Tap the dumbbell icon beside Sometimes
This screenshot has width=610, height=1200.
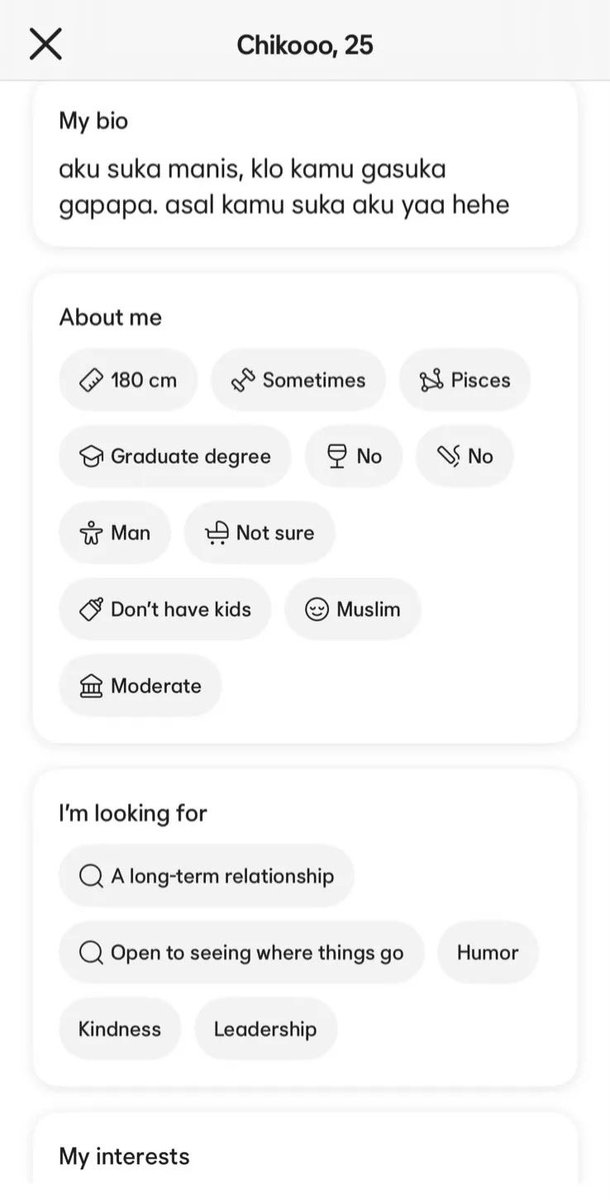243,380
